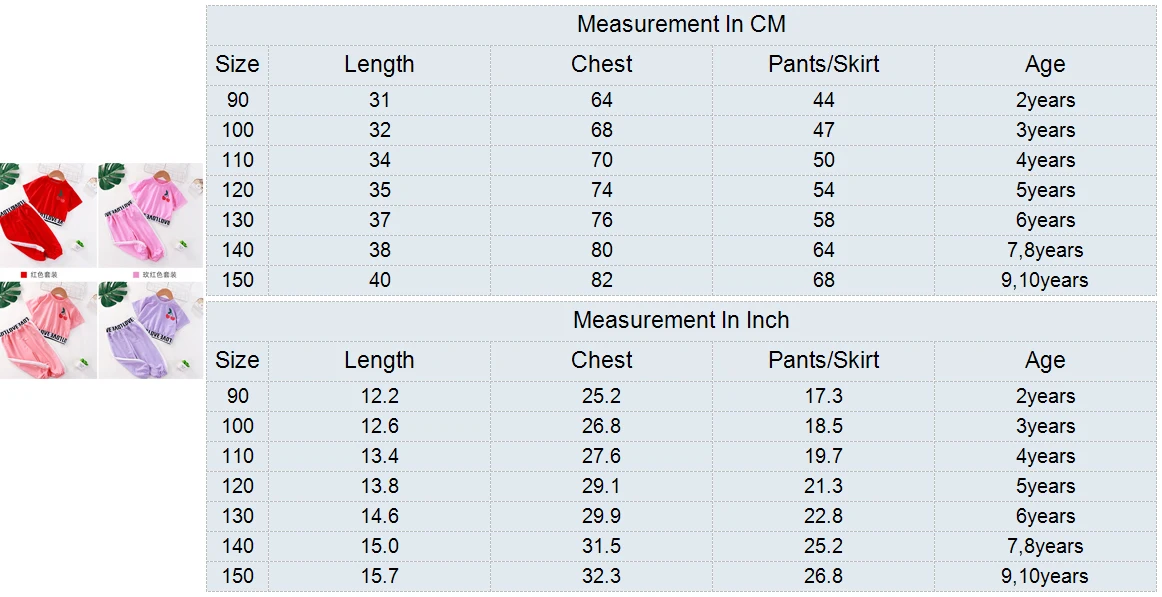Click the pink color swatch under the rose outfit

pos(136,274)
